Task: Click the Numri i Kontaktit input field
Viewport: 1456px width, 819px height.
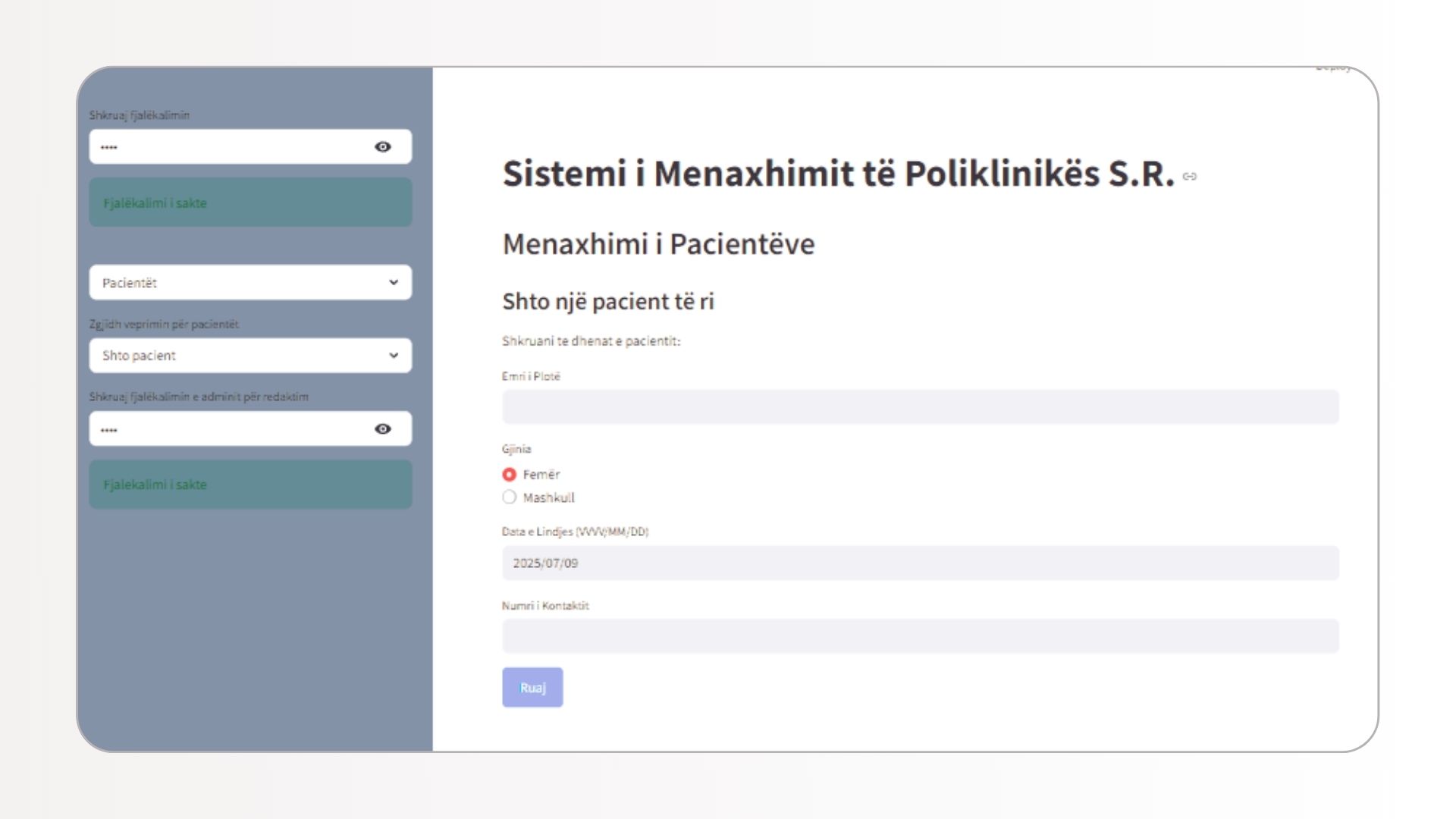Action: coord(920,636)
